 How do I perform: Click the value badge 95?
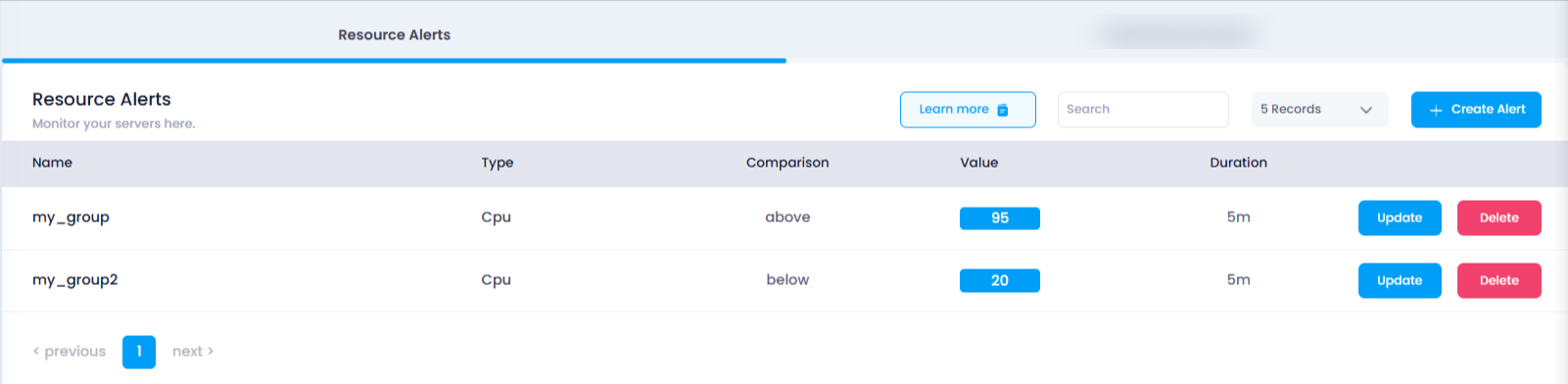coord(999,217)
